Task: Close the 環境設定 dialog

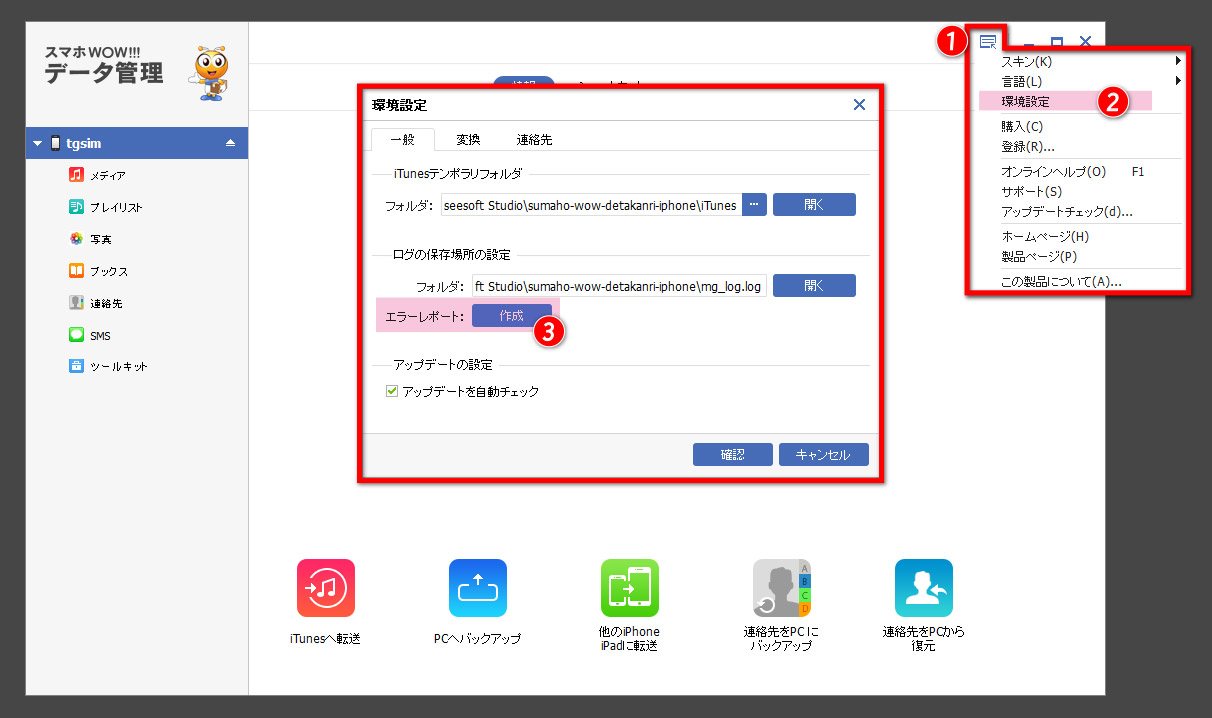Action: pyautogui.click(x=858, y=105)
